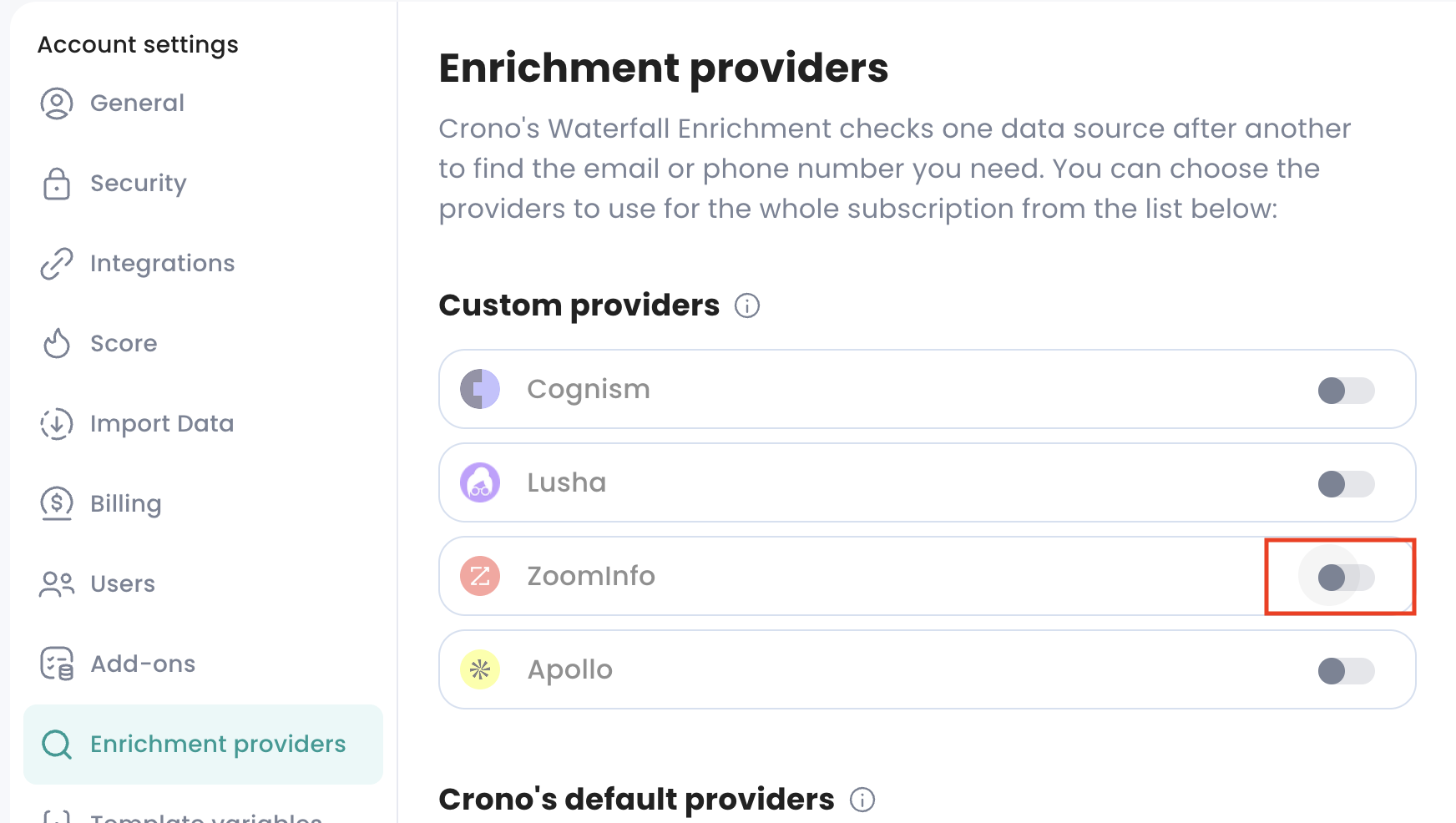Open the Import Data section
Screen dimensions: 1456x823
[161, 424]
